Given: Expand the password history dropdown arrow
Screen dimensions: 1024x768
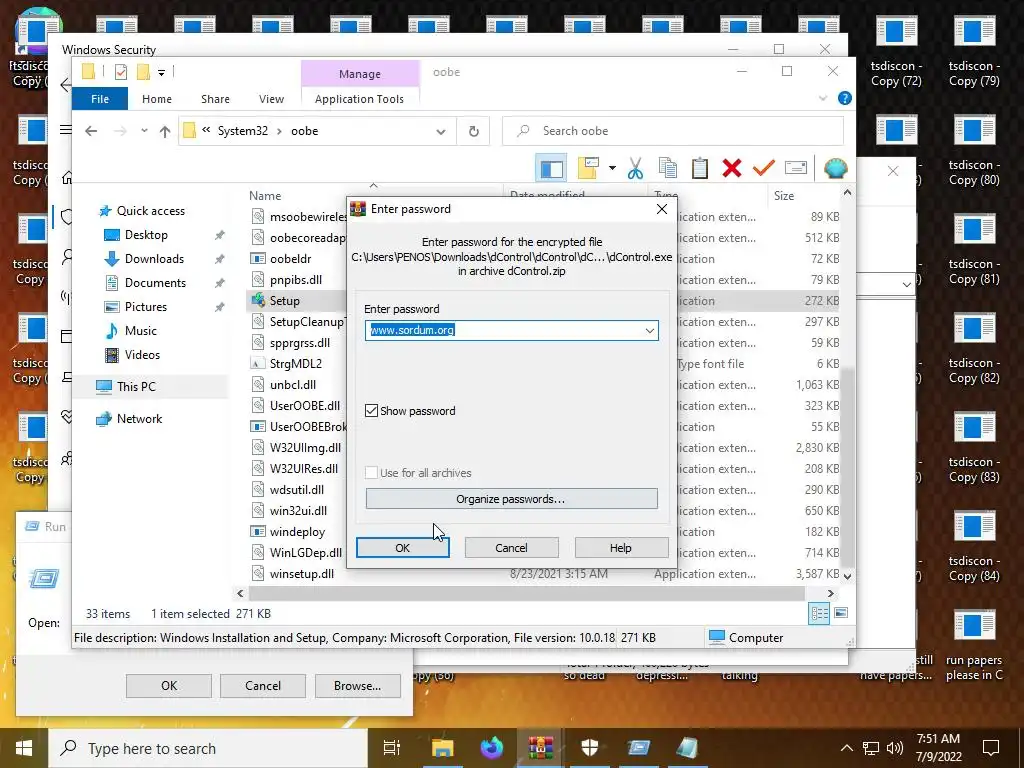Looking at the screenshot, I should [x=650, y=330].
